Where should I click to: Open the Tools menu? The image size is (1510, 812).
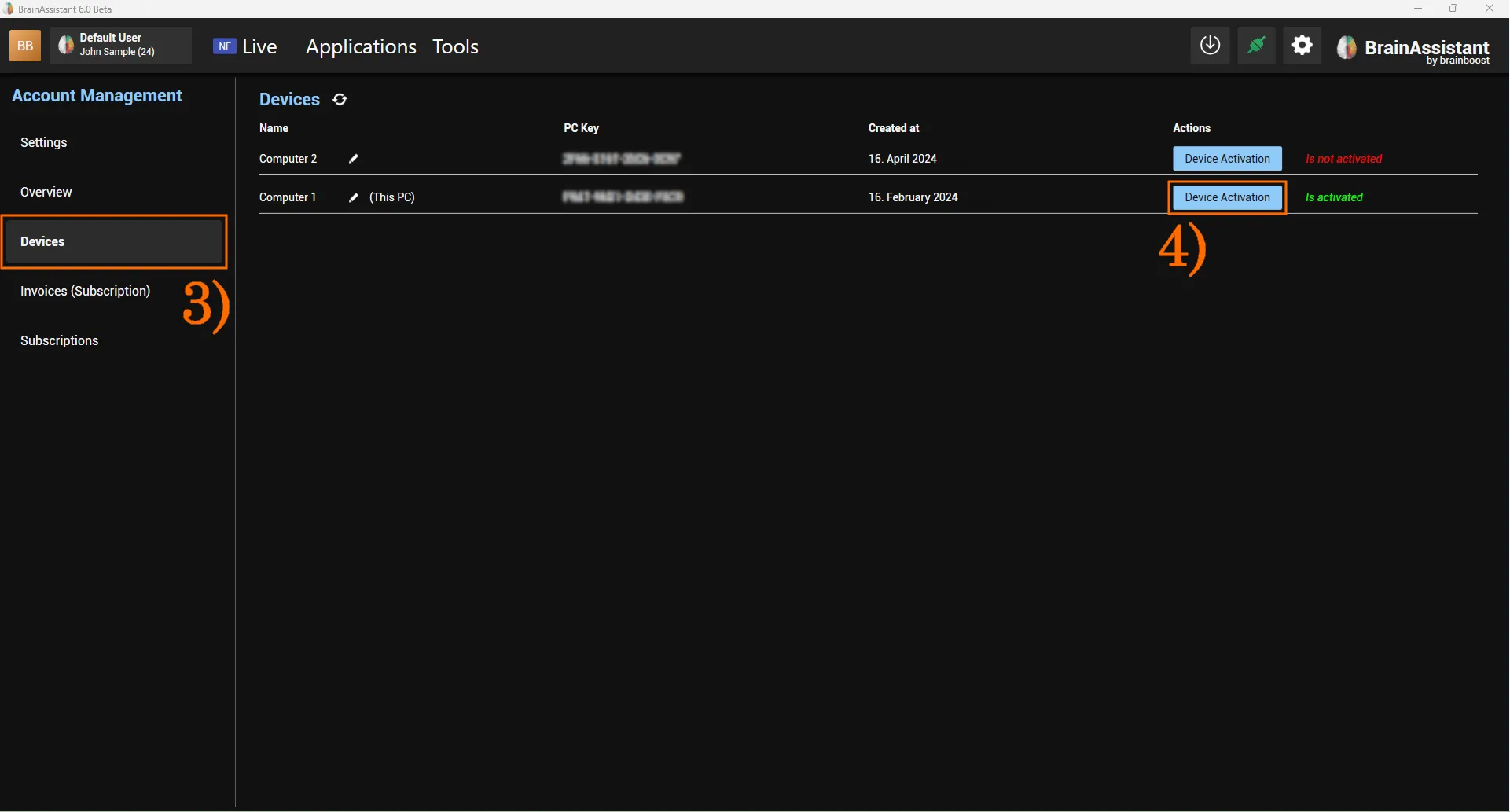(x=455, y=46)
